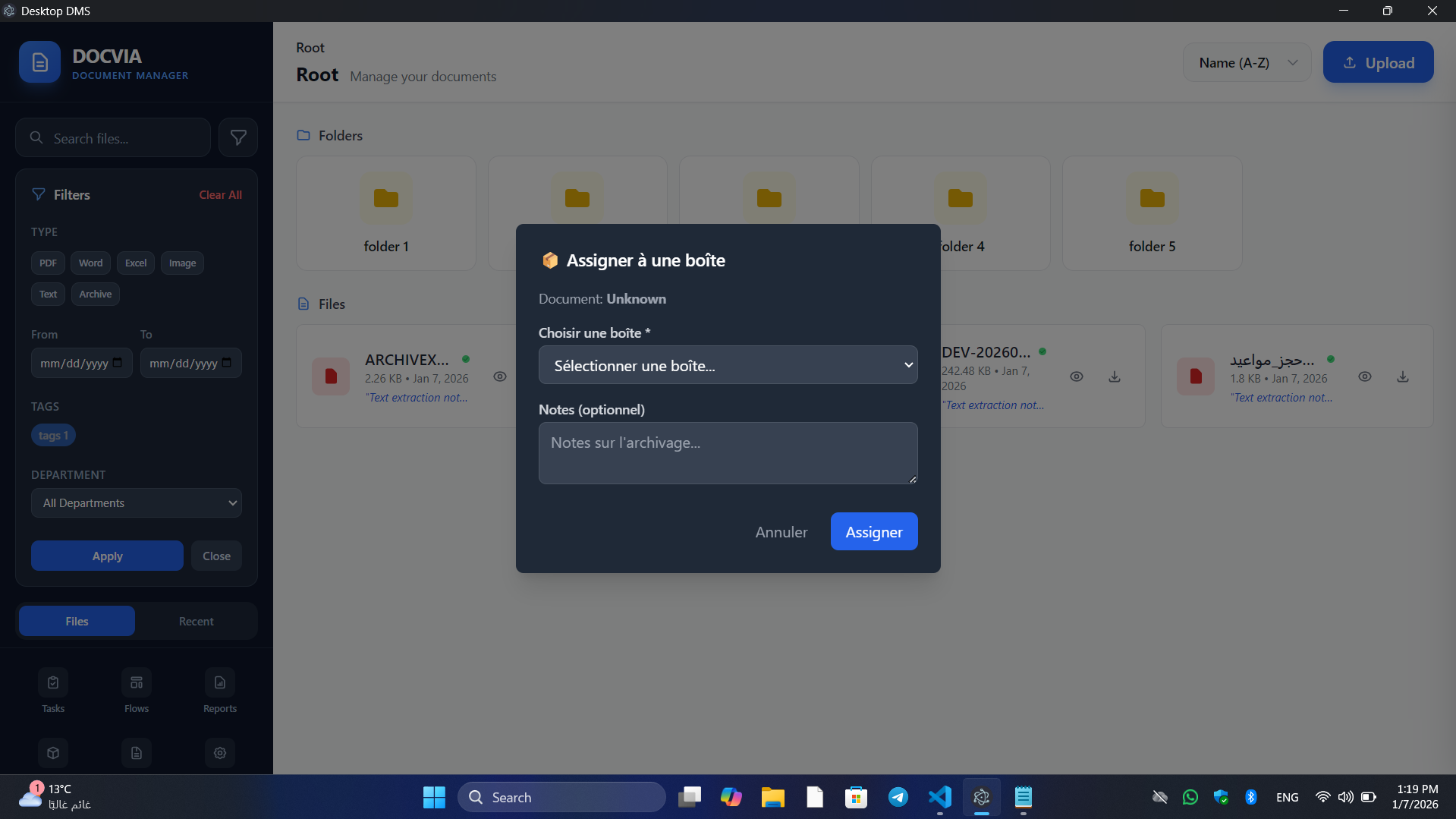This screenshot has width=1456, height=819.
Task: Toggle the Text type filter chip
Action: (48, 294)
